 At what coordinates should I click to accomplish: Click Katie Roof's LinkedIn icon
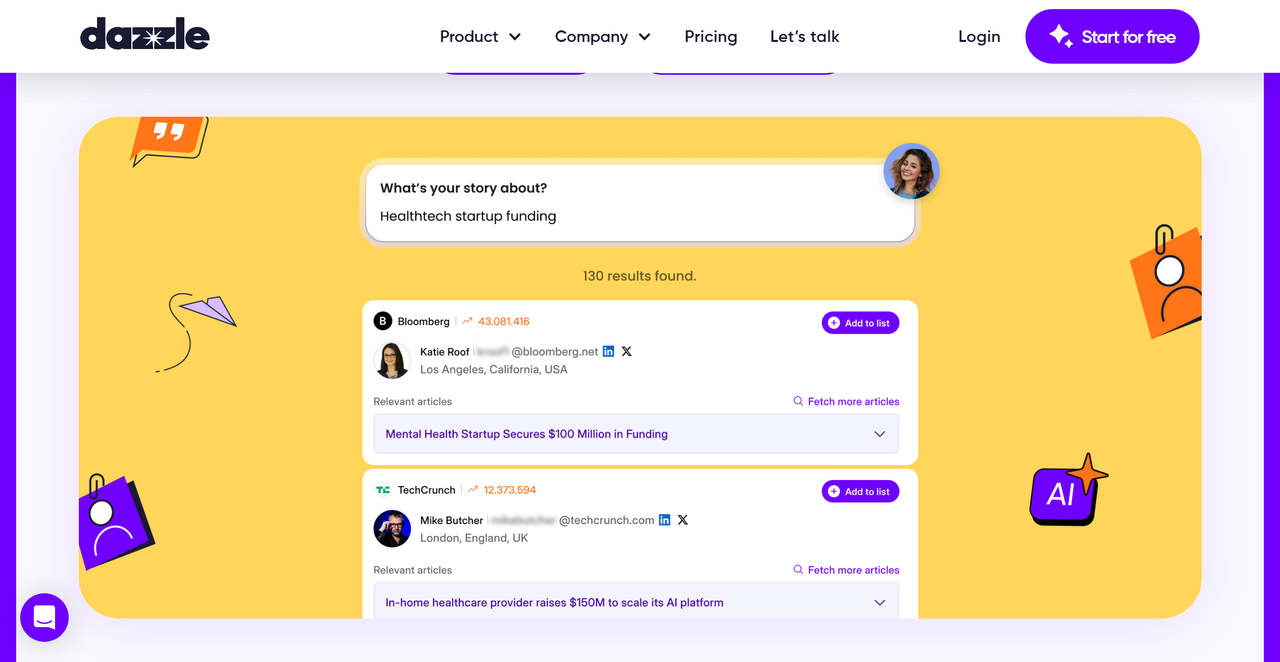coord(608,352)
